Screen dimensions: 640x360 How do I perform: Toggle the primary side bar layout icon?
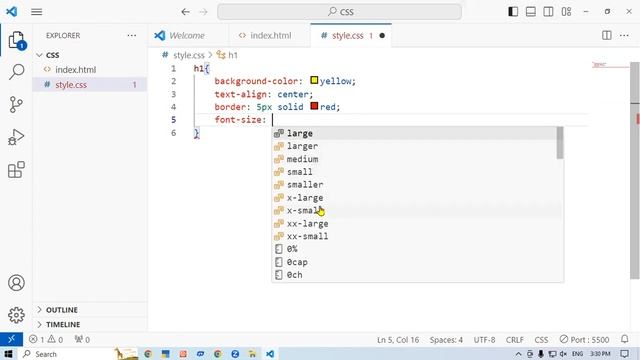513,11
